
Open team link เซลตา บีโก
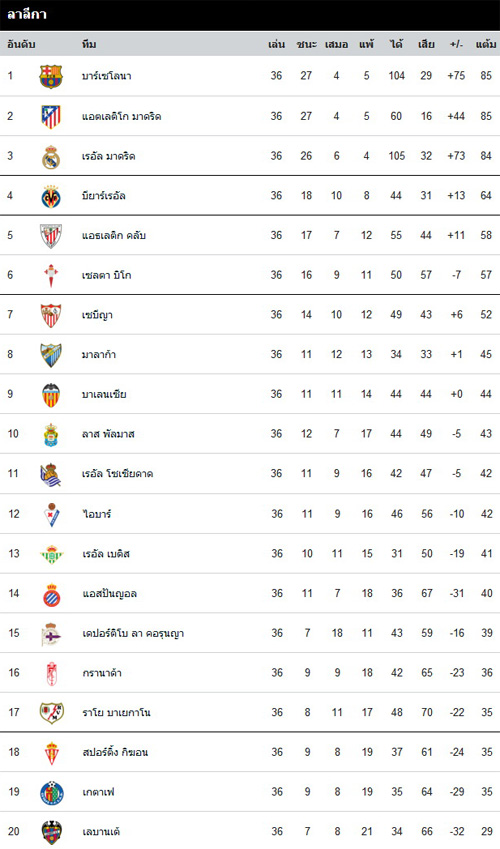[107, 275]
